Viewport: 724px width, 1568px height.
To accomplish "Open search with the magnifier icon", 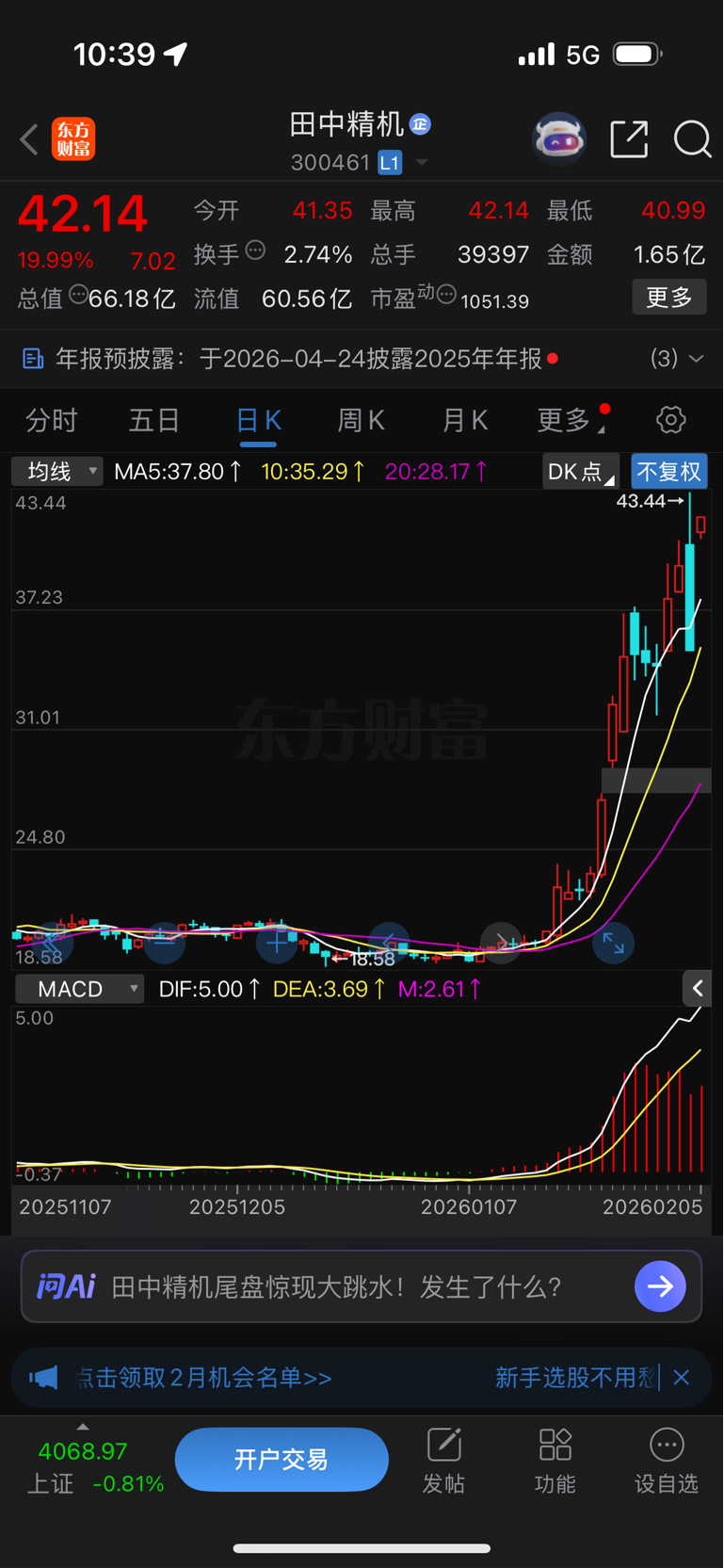I will pyautogui.click(x=692, y=139).
